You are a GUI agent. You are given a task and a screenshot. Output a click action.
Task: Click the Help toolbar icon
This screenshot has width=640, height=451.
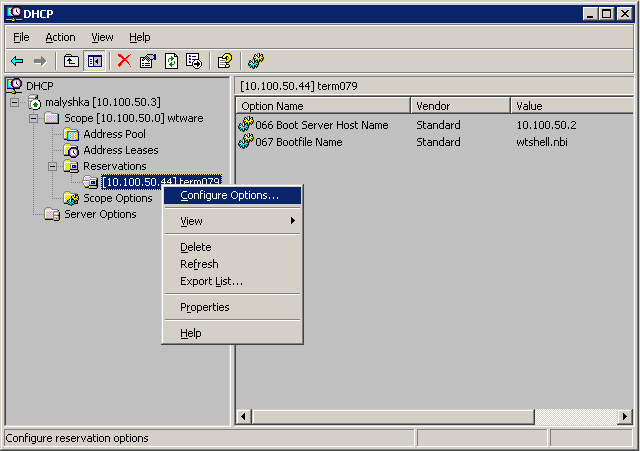coord(225,61)
